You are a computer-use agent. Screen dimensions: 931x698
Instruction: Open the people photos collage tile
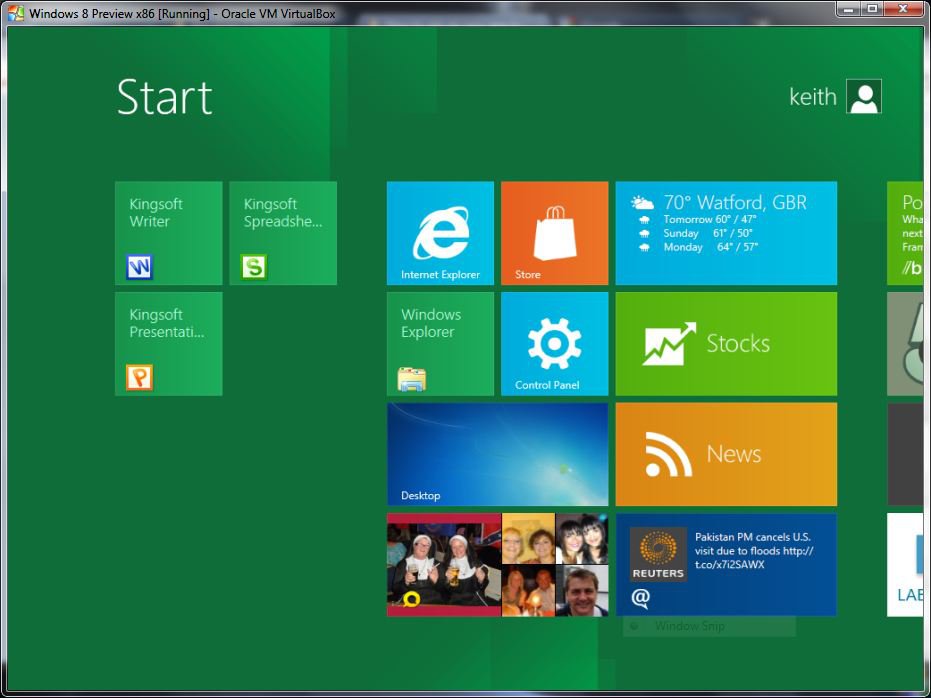click(497, 565)
